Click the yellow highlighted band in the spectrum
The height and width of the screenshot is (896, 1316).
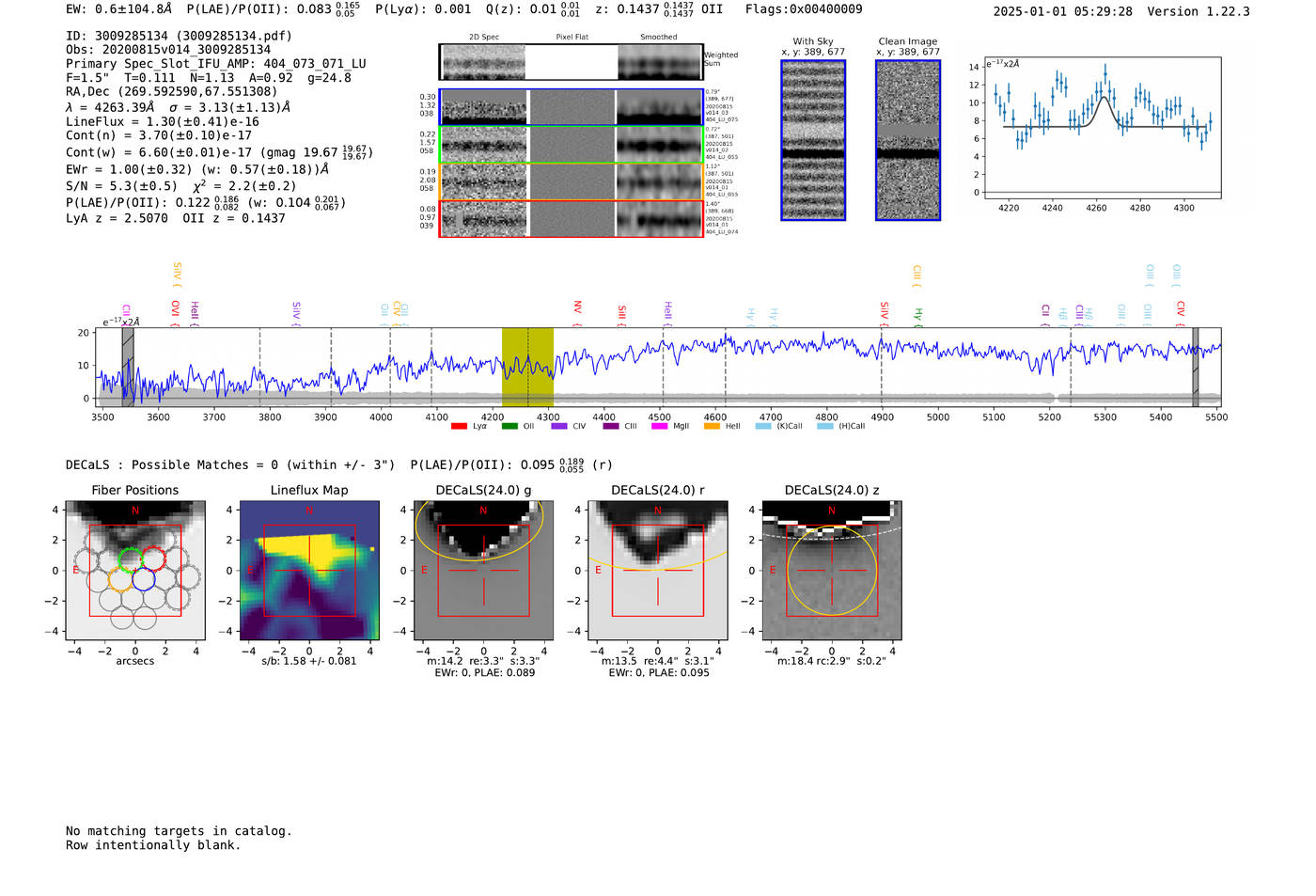[x=527, y=367]
